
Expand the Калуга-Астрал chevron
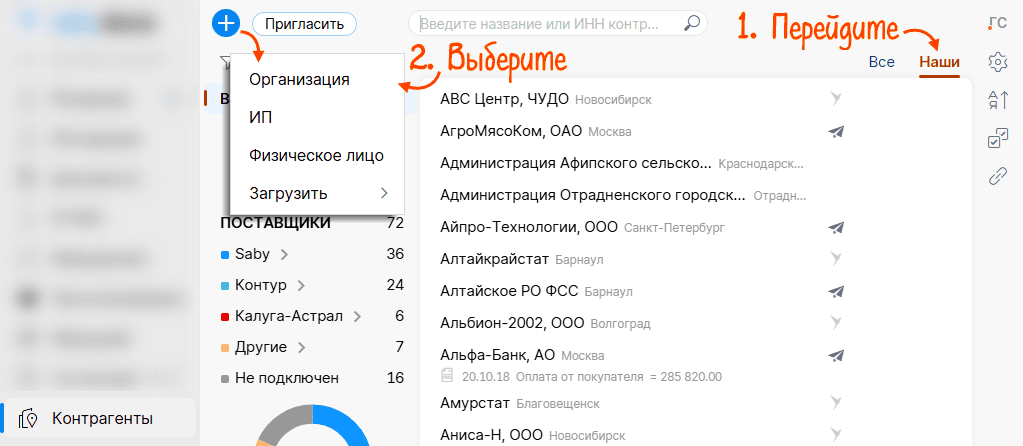pyautogui.click(x=357, y=317)
